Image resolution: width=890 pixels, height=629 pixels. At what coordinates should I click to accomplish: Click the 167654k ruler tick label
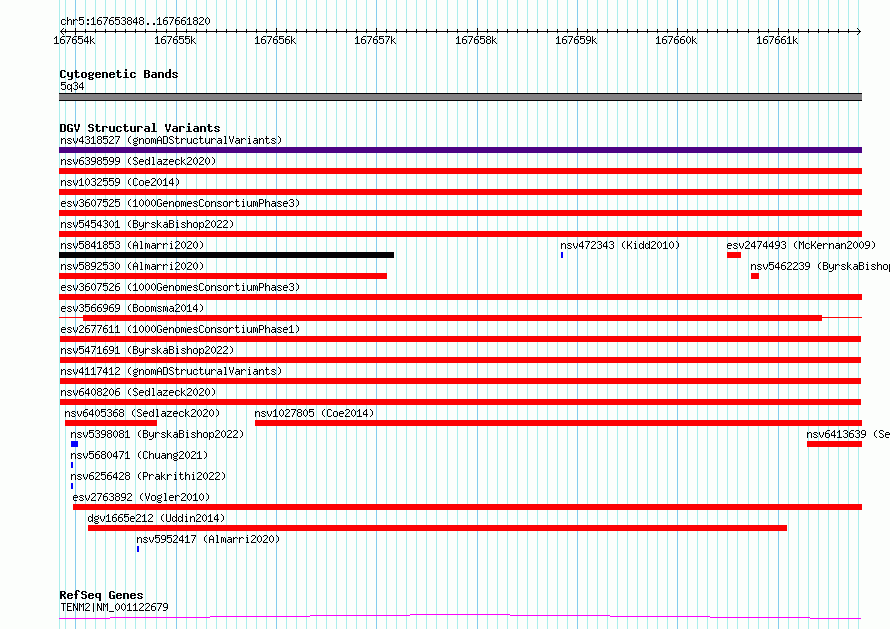click(x=74, y=40)
